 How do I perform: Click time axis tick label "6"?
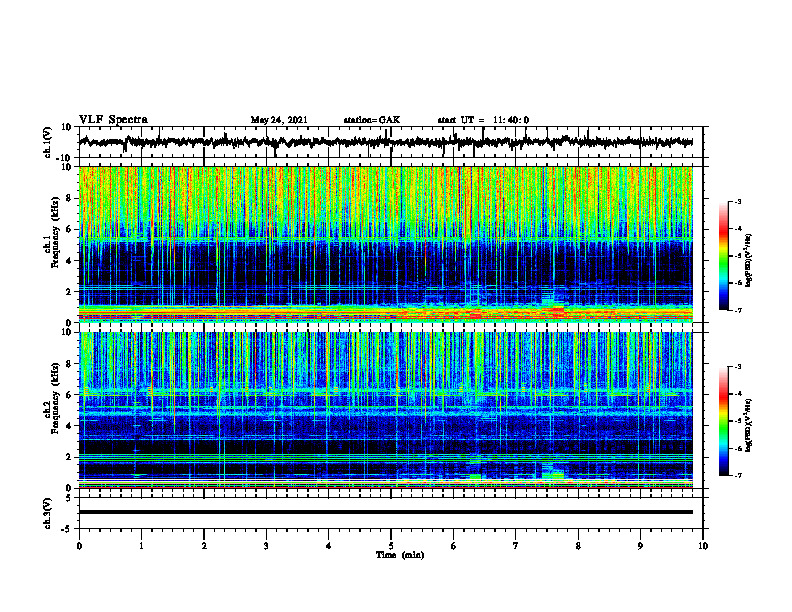coord(454,546)
